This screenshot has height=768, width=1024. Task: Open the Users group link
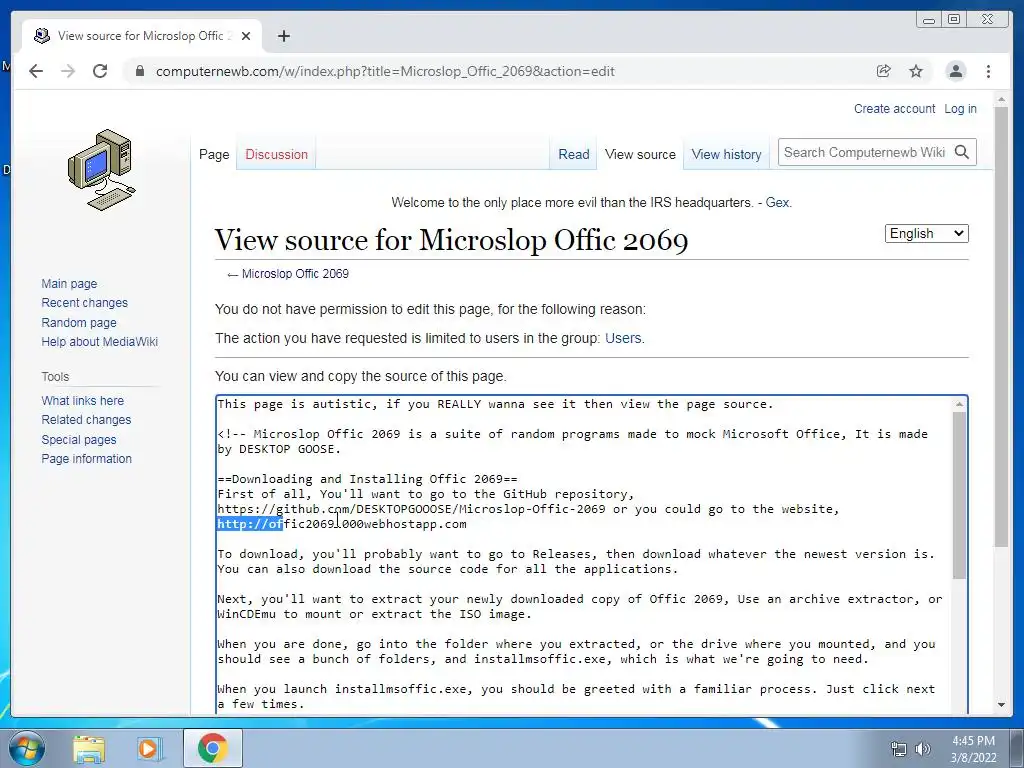pyautogui.click(x=623, y=338)
